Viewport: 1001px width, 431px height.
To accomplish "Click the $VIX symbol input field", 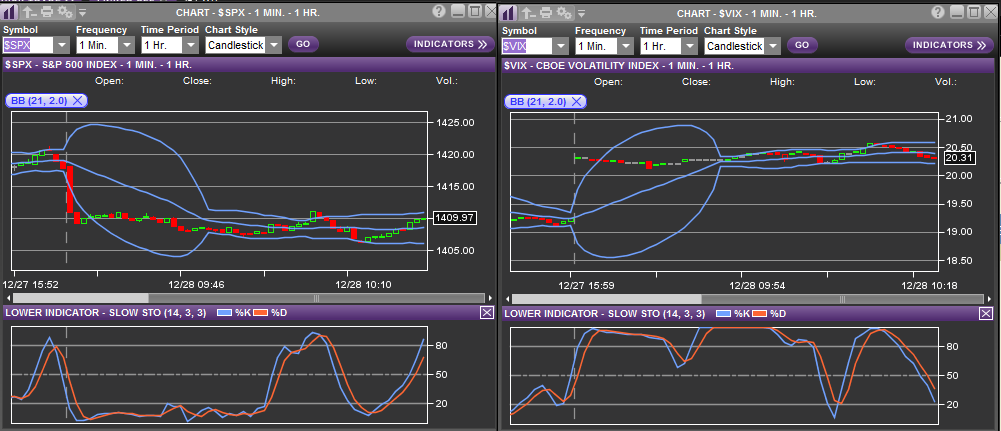I will click(x=526, y=46).
